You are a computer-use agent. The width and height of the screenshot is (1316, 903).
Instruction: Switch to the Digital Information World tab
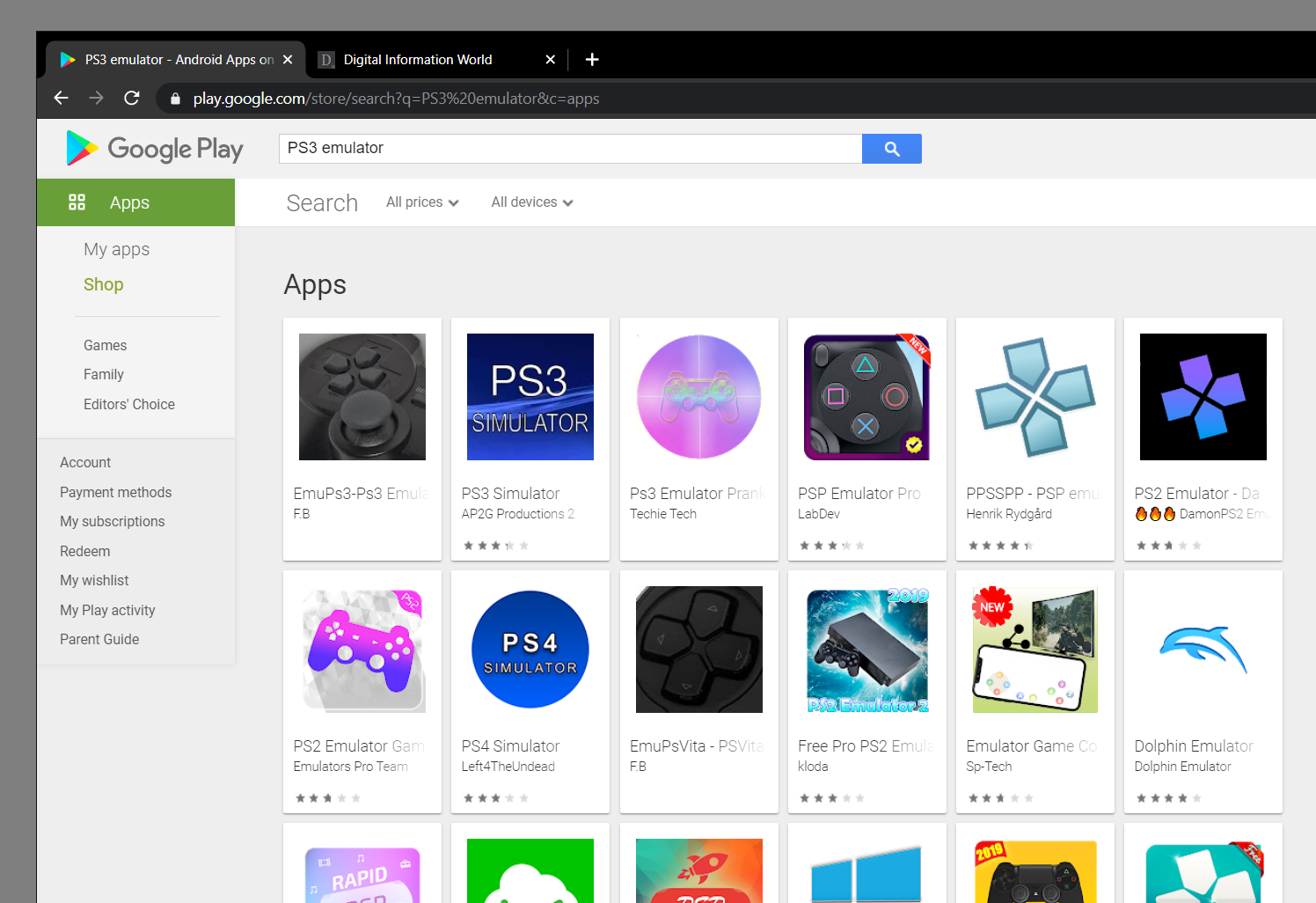pos(436,59)
